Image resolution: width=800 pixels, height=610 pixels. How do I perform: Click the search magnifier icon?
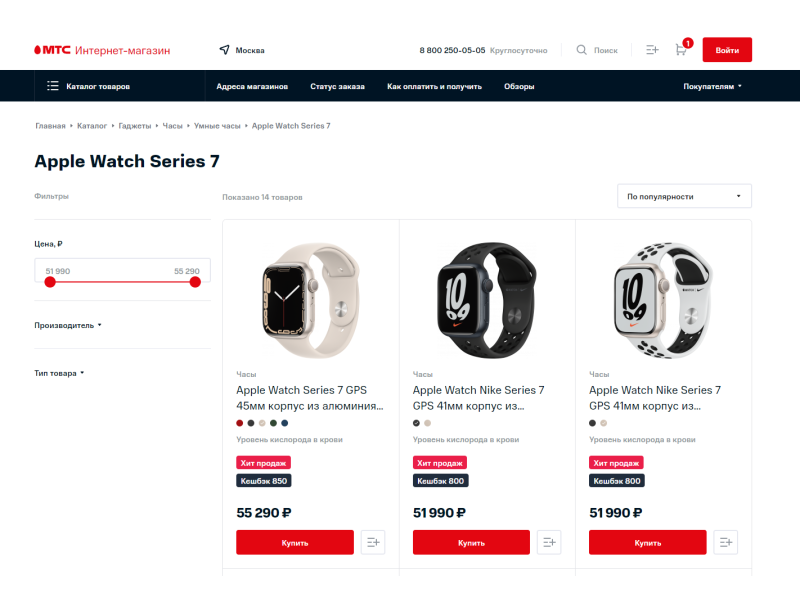click(x=581, y=49)
